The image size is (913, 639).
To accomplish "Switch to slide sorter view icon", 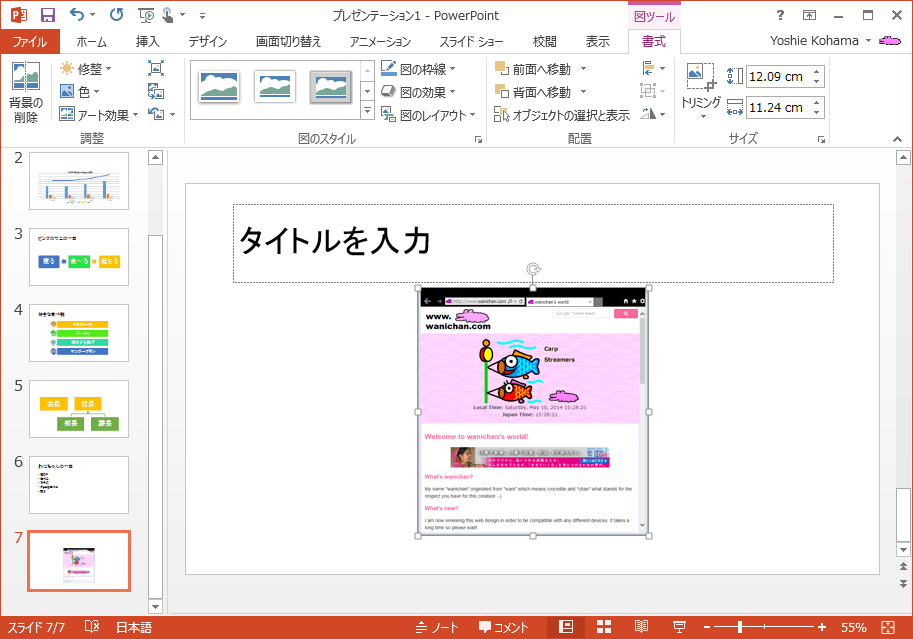I will 604,627.
